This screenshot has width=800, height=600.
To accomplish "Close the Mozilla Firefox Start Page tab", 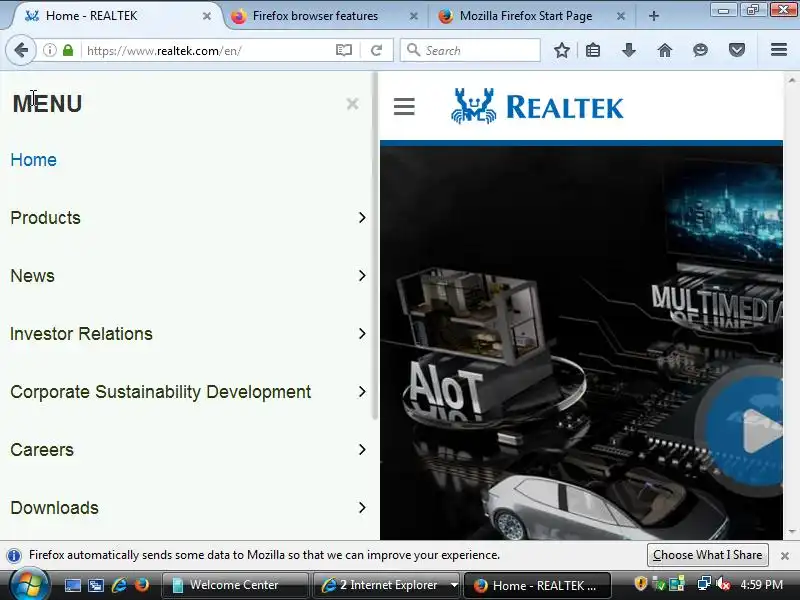I will tap(620, 16).
